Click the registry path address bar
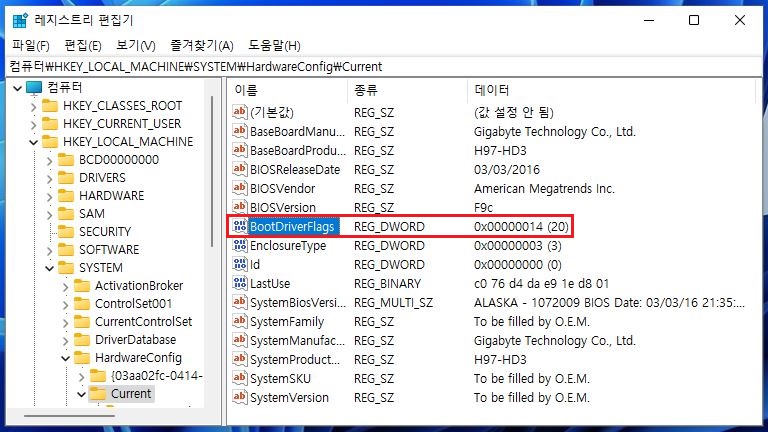 click(384, 67)
